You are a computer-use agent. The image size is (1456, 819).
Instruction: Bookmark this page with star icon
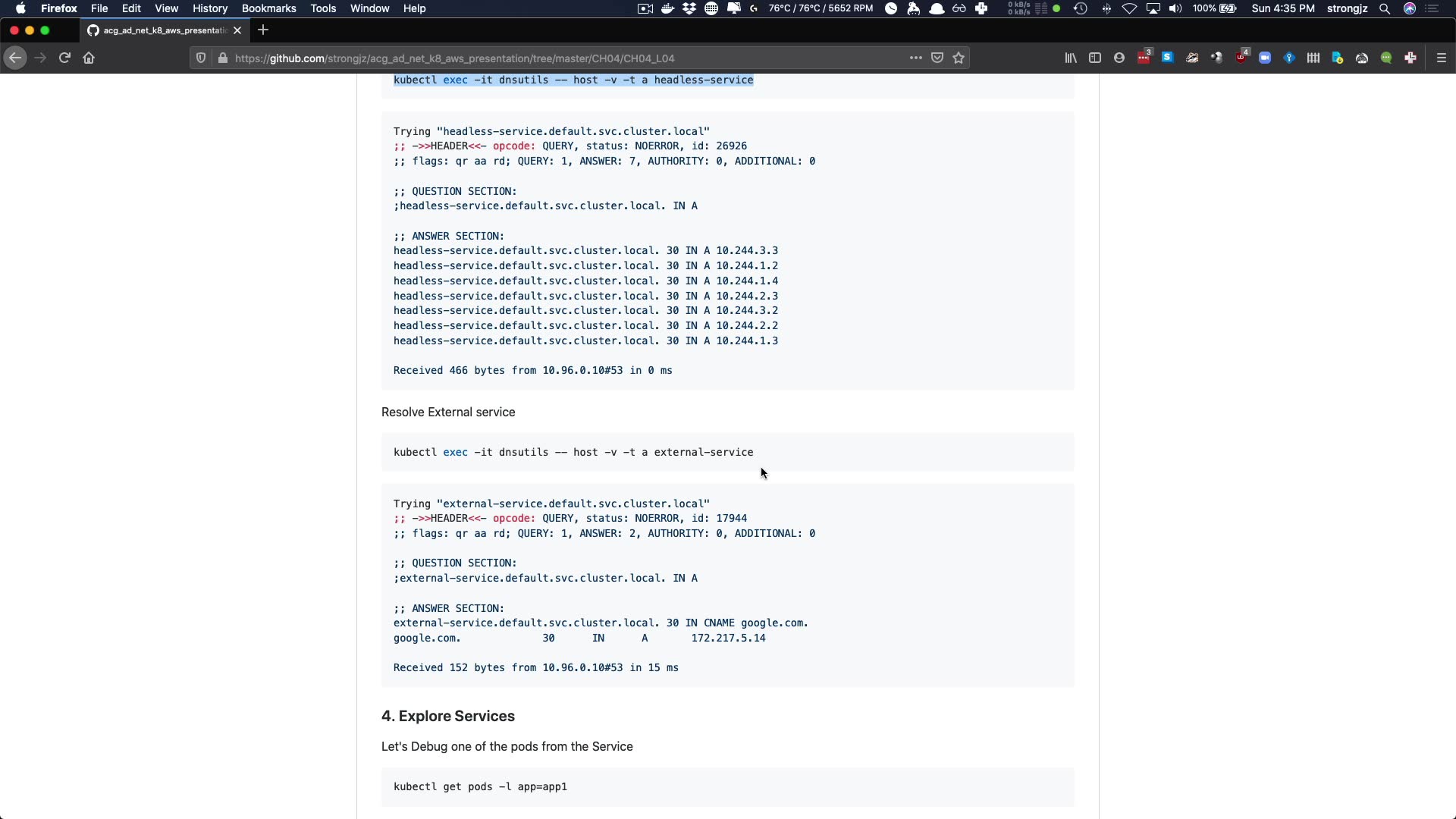959,58
